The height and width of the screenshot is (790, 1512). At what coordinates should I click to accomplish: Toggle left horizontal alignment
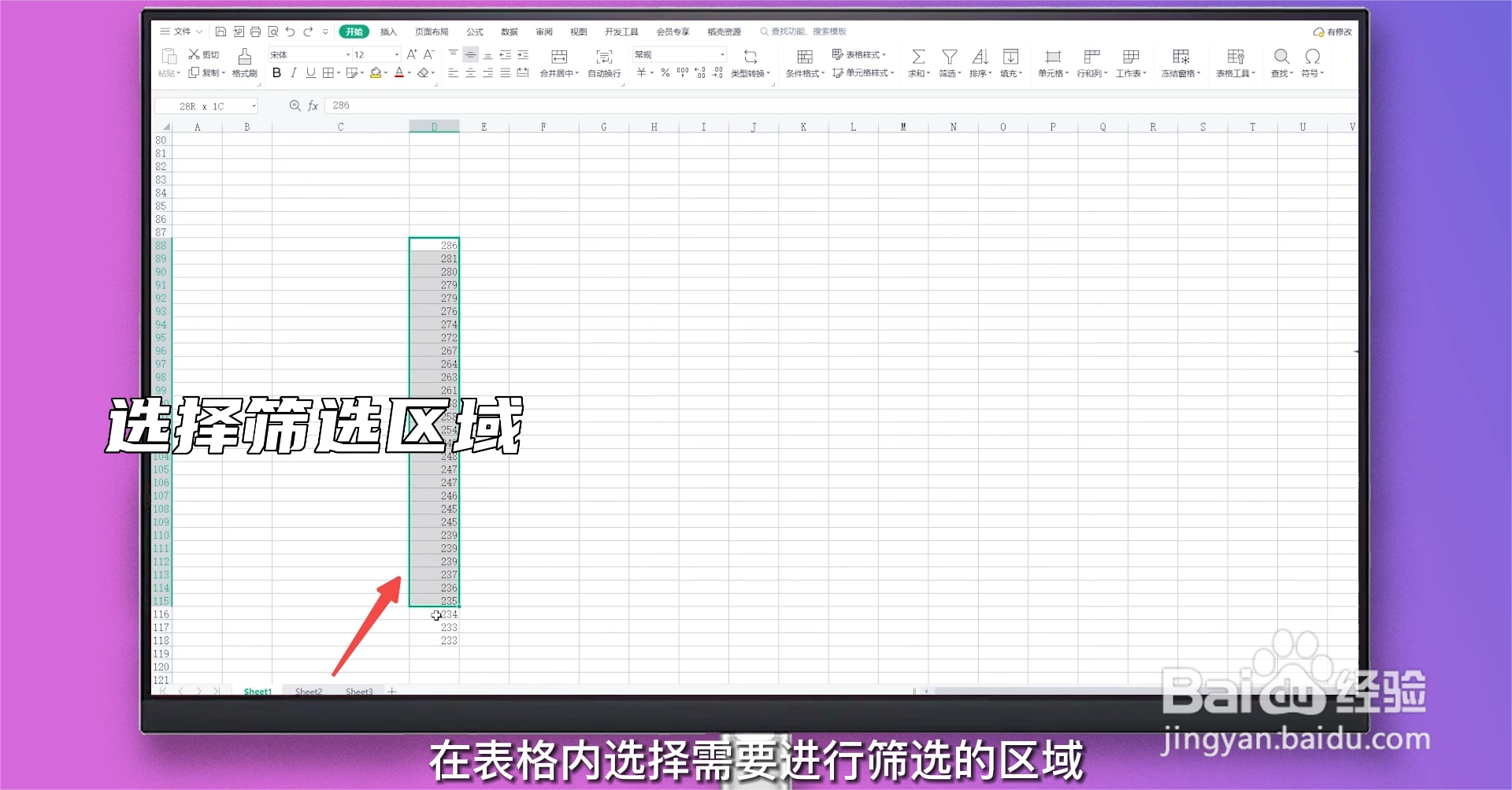tap(453, 72)
